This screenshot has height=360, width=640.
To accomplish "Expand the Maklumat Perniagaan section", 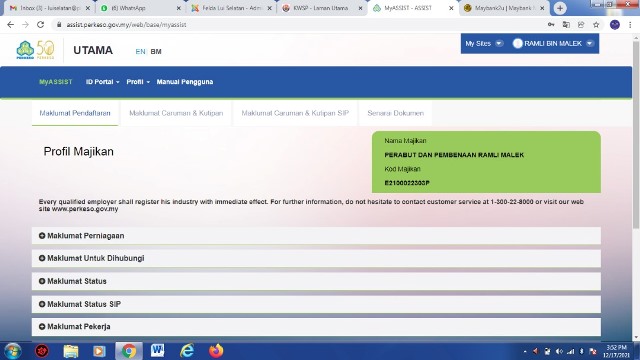I will click(316, 236).
